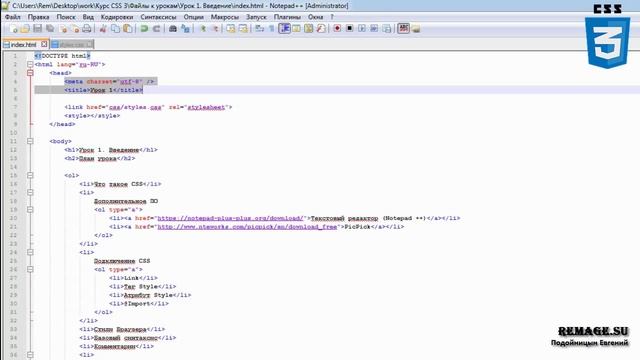Collapse the li fold marker on line 36

(x=30, y=355)
